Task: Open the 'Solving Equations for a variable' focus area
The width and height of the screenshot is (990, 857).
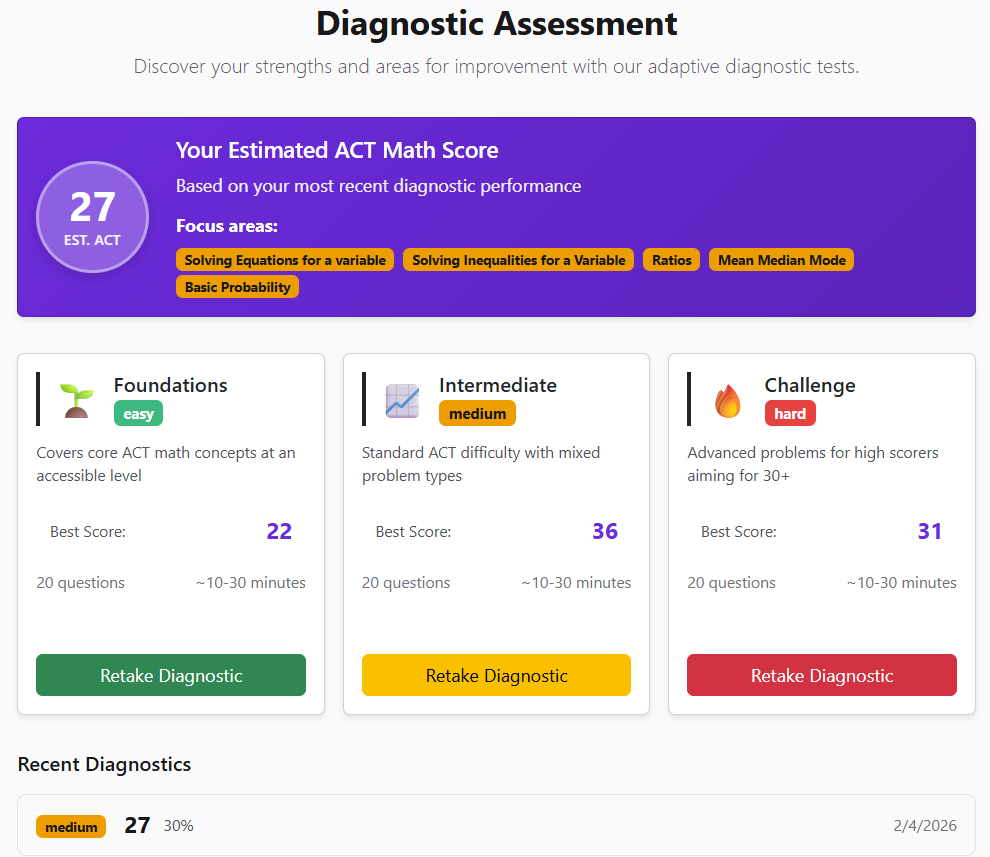Action: (284, 259)
